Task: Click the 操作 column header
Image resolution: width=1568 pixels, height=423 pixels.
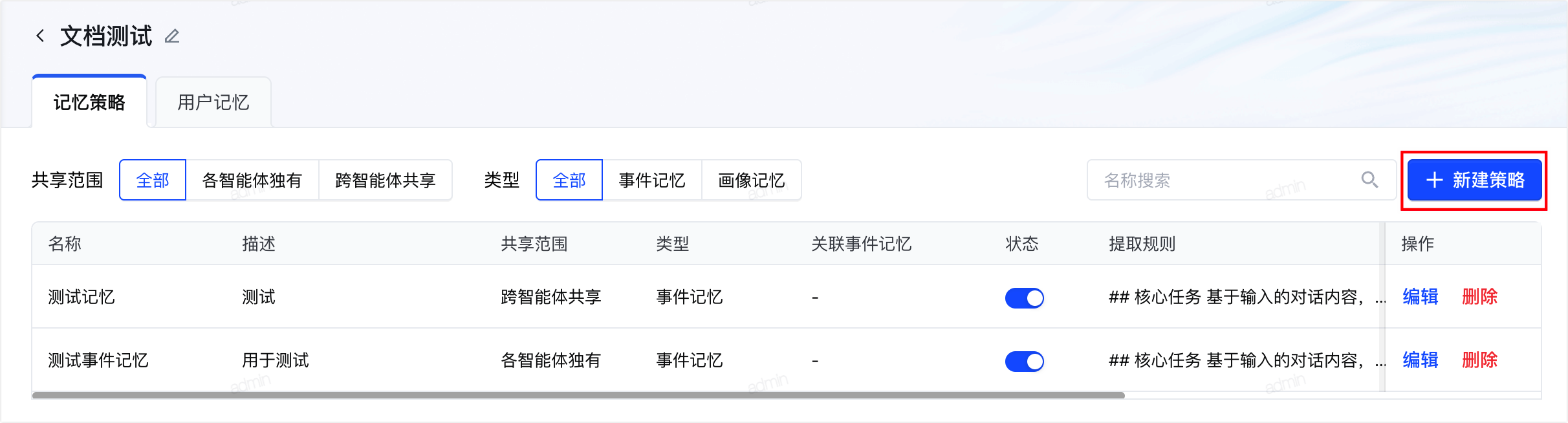Action: (1418, 244)
